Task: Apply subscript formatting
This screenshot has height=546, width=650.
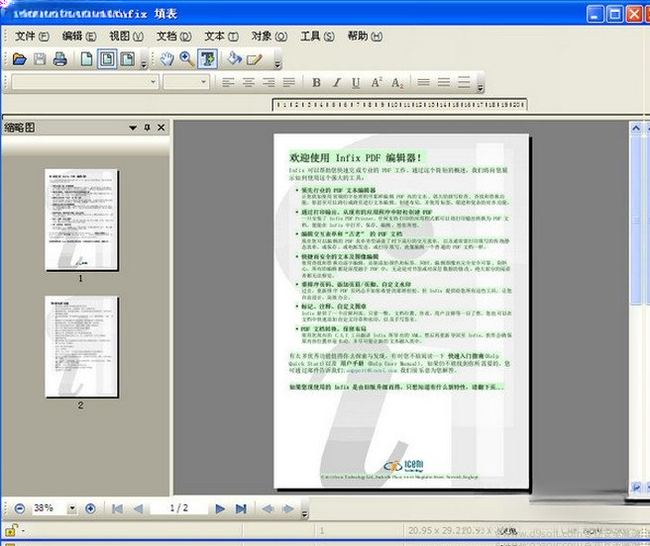Action: [397, 83]
